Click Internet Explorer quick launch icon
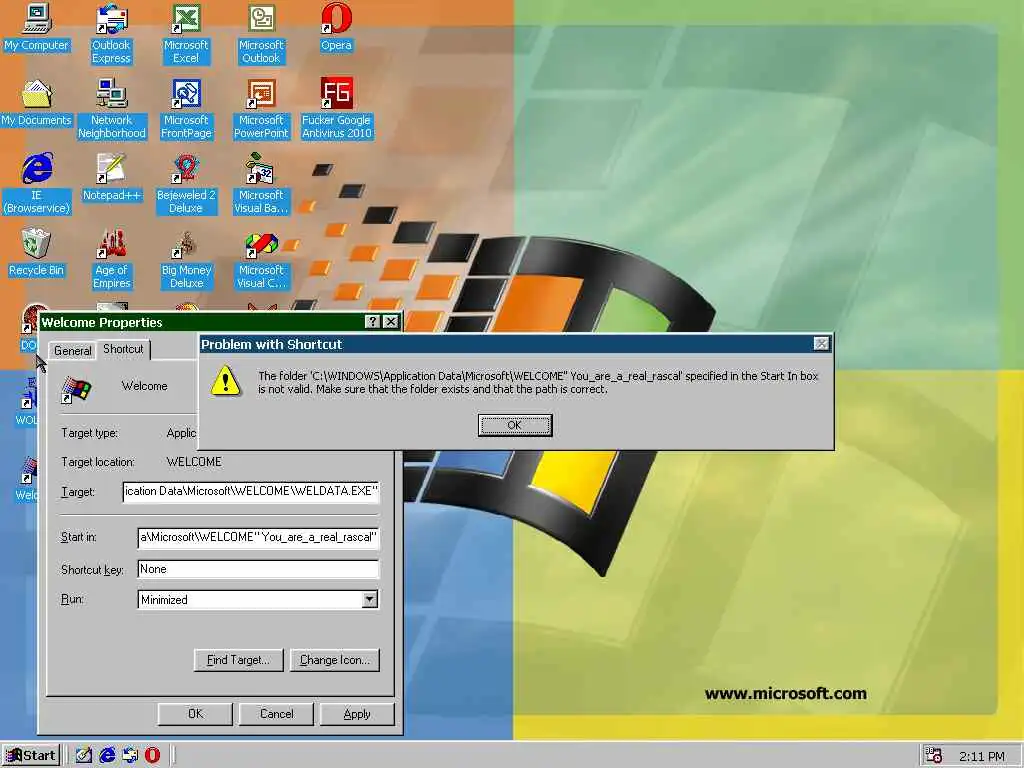The image size is (1024, 768). [107, 755]
